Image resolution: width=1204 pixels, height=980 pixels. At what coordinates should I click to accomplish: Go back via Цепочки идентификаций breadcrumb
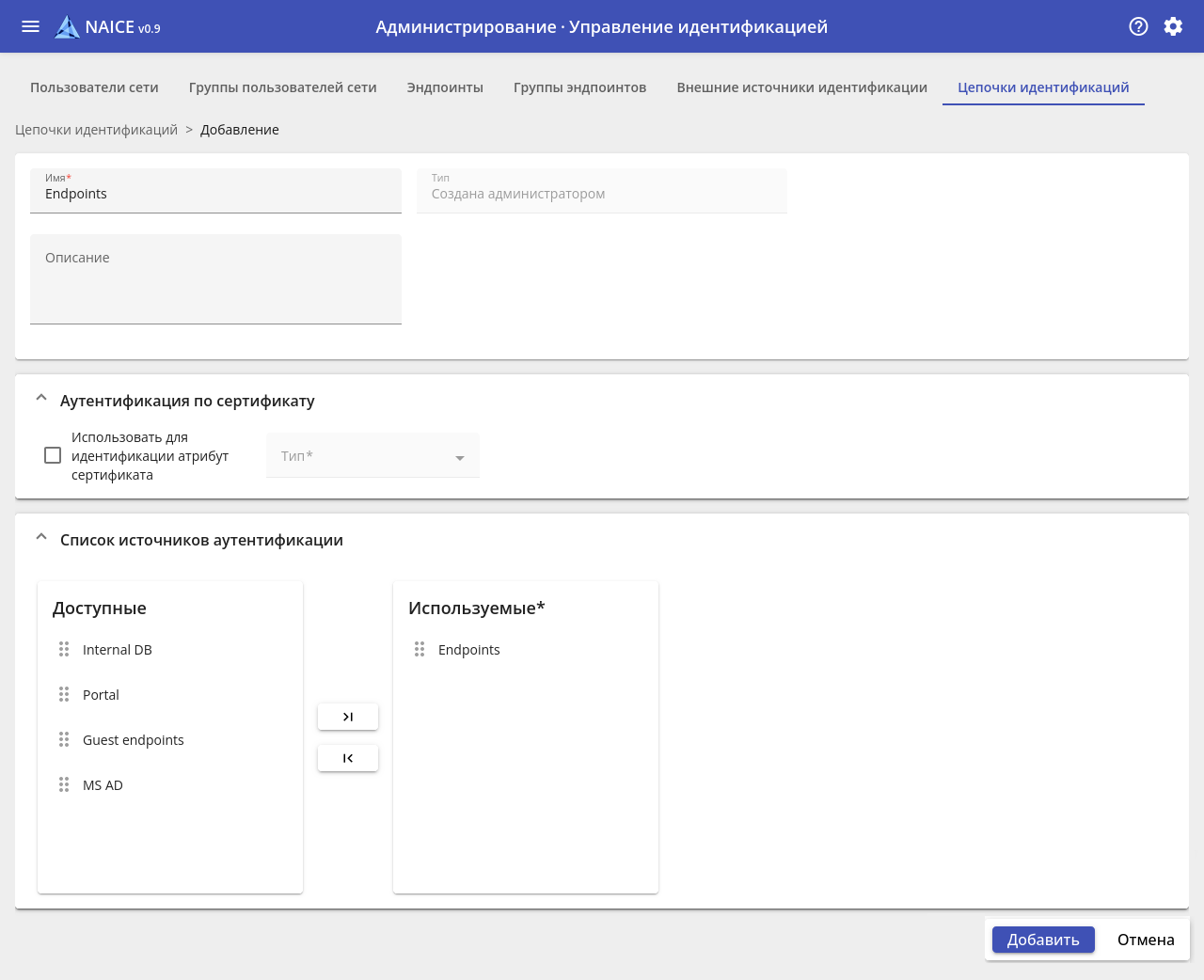pos(96,130)
